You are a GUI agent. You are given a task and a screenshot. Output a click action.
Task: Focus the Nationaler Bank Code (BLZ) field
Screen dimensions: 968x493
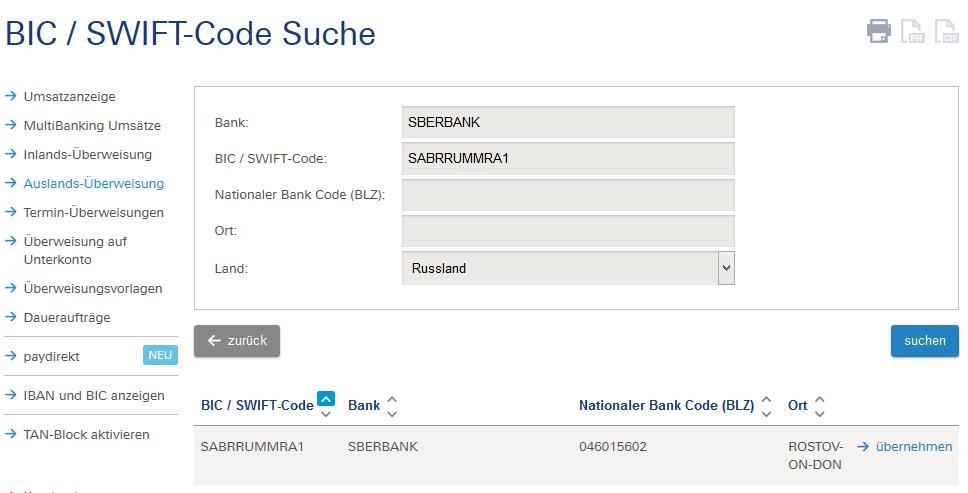(x=568, y=195)
